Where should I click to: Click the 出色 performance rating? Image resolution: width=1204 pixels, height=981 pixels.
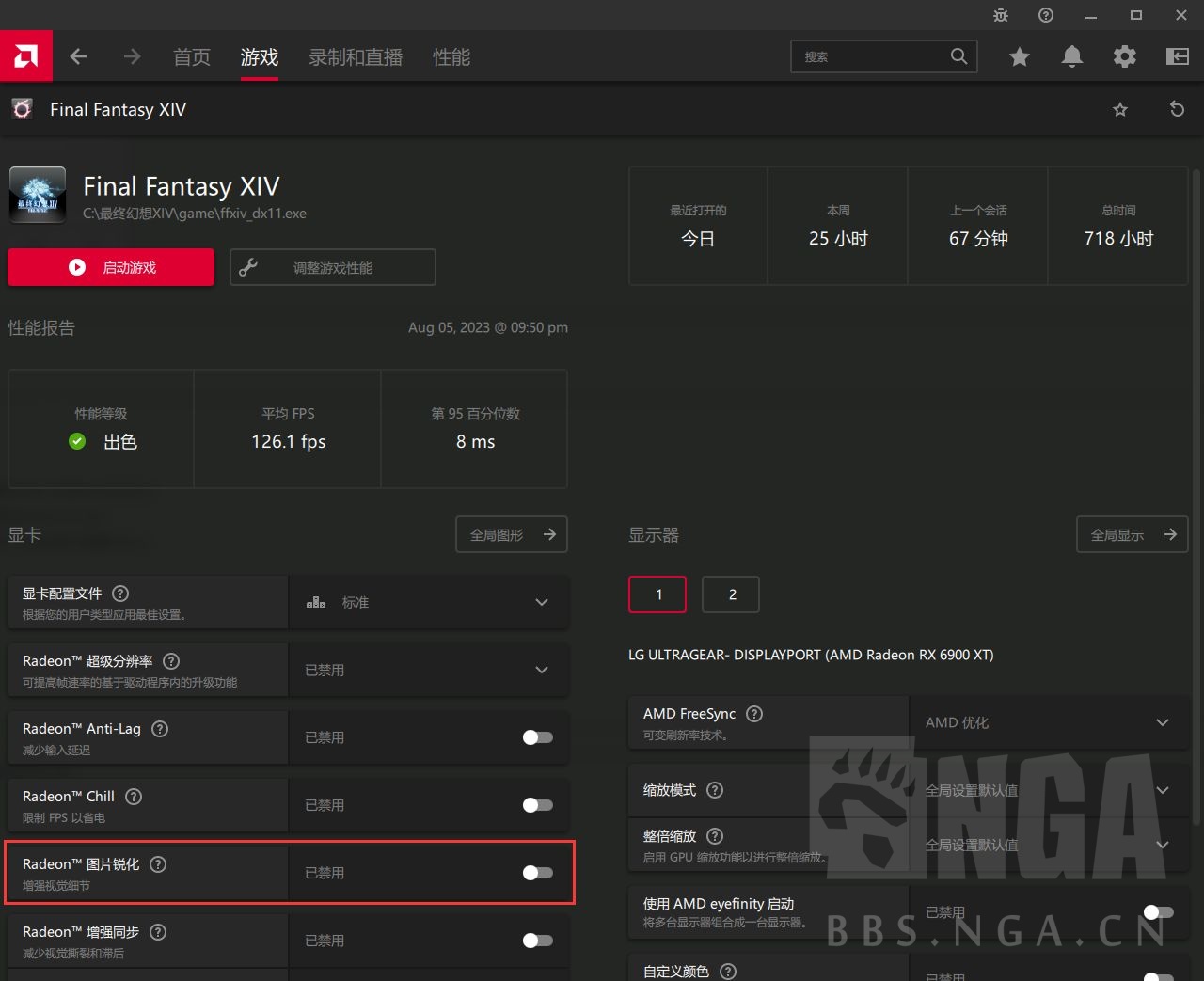click(x=120, y=442)
